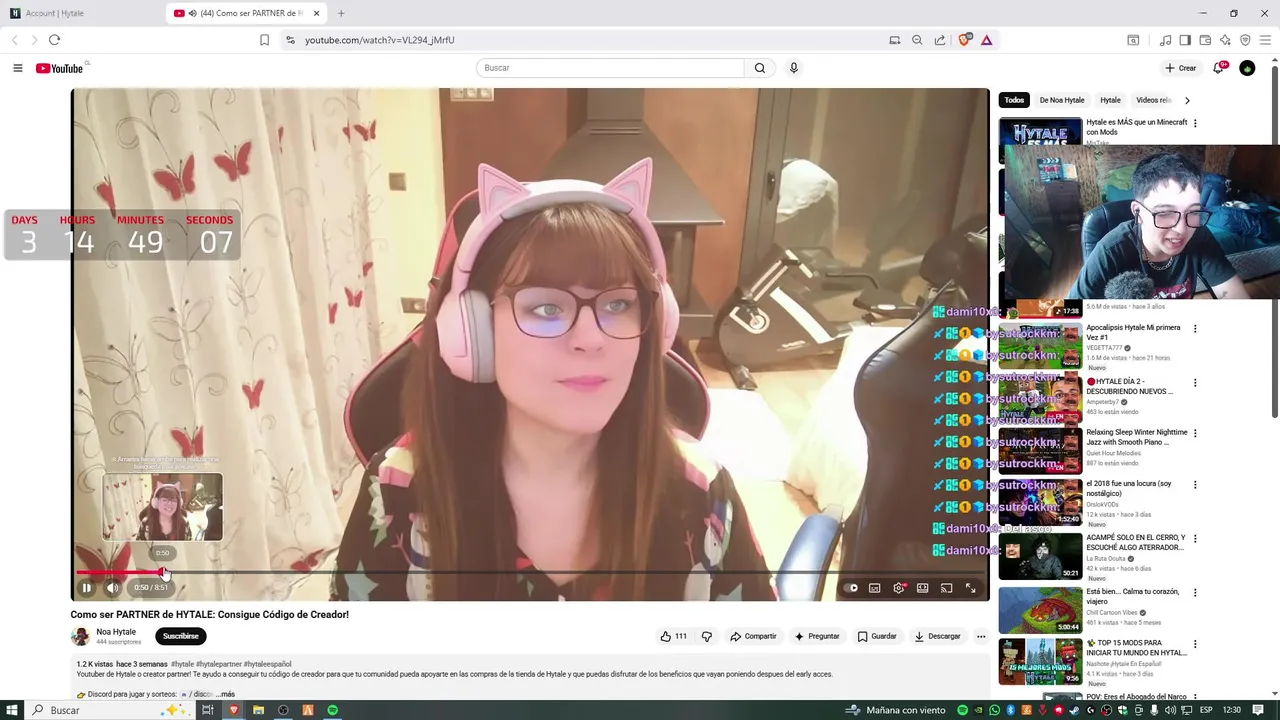Click the Preguntar button

817,636
